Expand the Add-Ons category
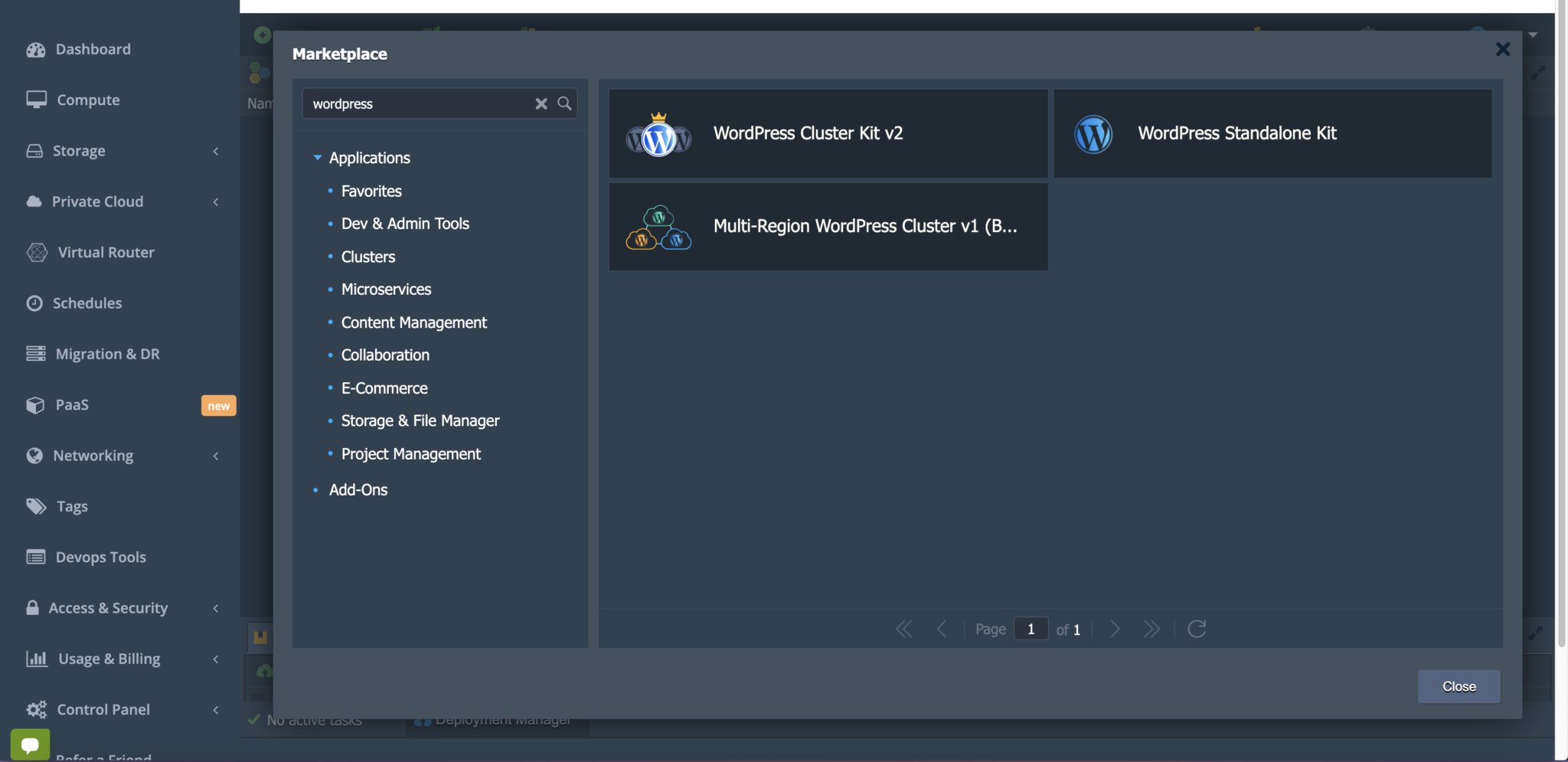The height and width of the screenshot is (762, 1568). tap(358, 489)
